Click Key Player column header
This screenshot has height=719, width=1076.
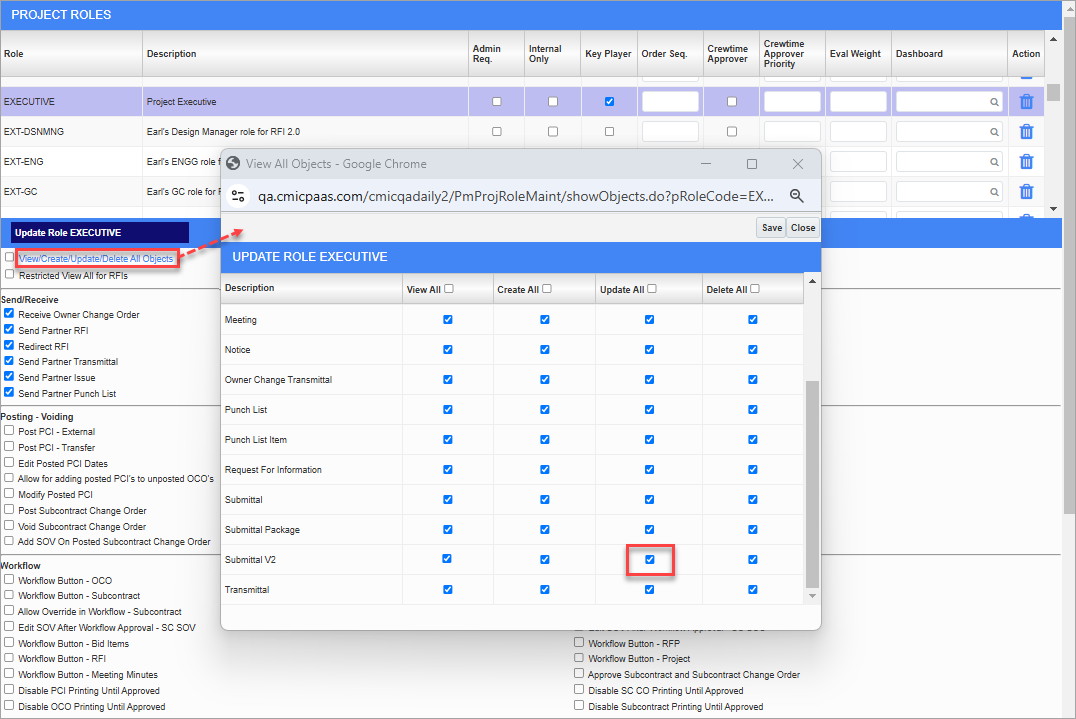click(x=608, y=54)
